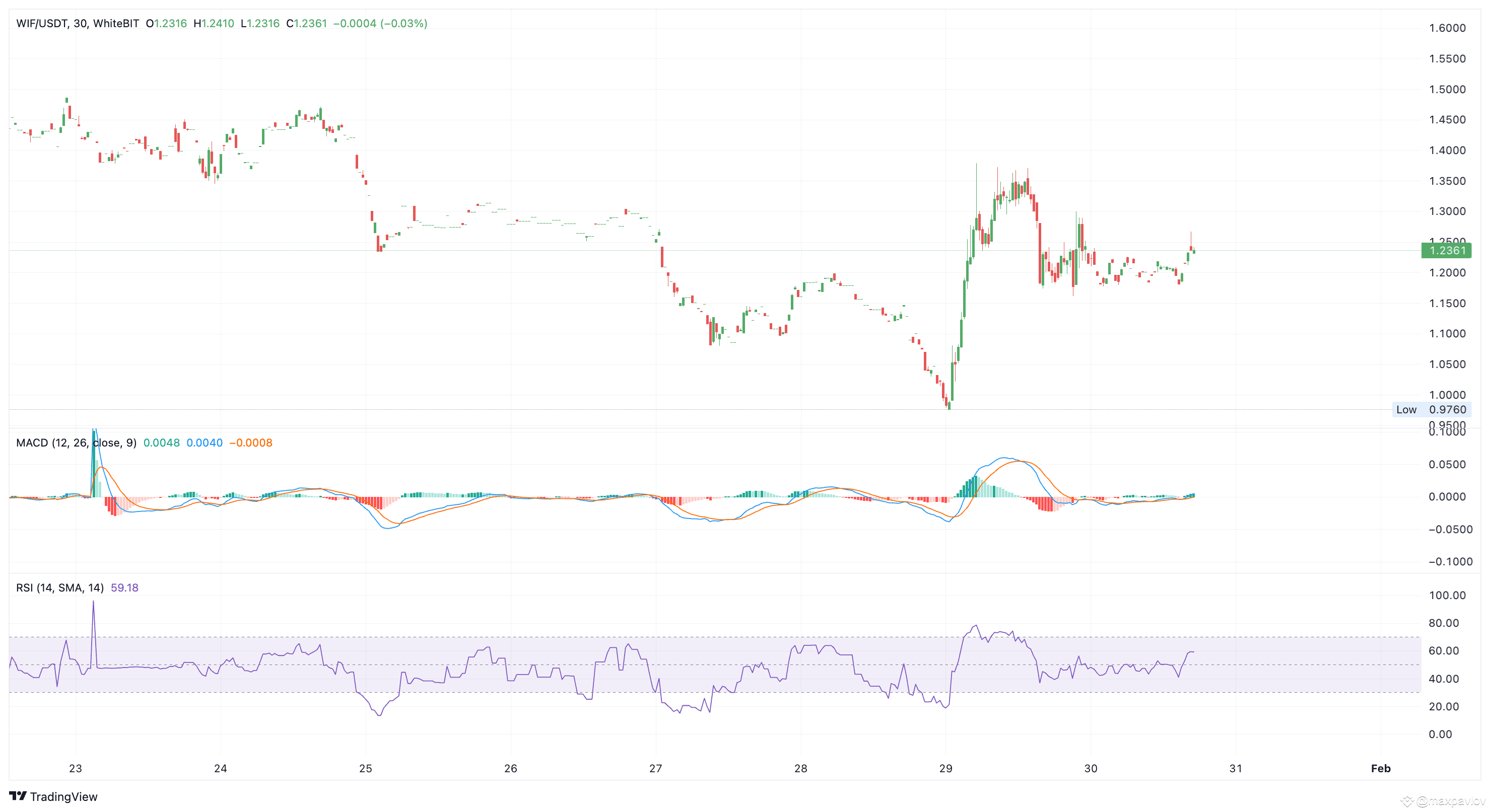
Task: Click the 1.1500 price axis label
Action: click(x=1447, y=304)
